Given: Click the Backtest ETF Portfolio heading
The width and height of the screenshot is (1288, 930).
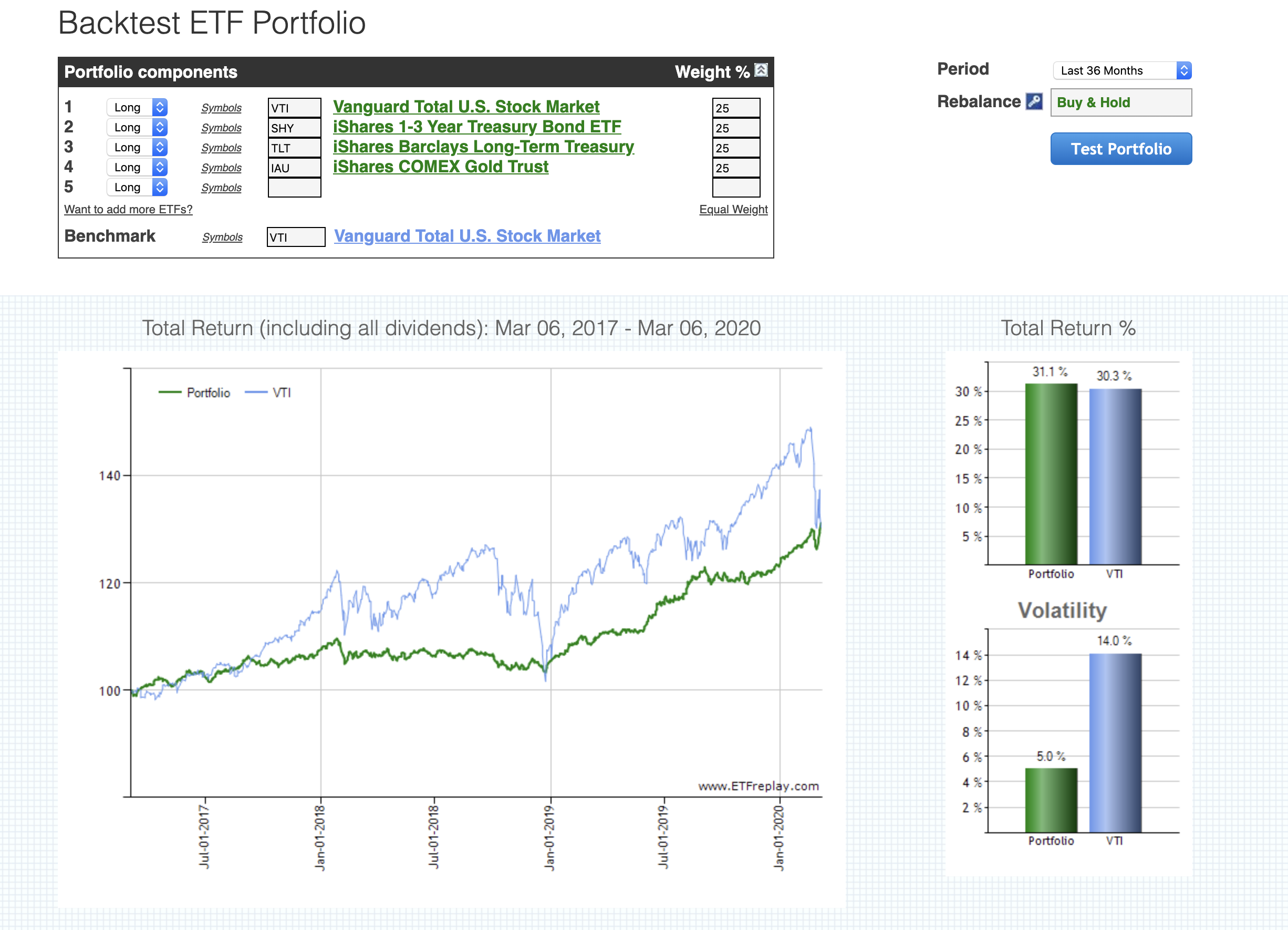Looking at the screenshot, I should click(212, 23).
